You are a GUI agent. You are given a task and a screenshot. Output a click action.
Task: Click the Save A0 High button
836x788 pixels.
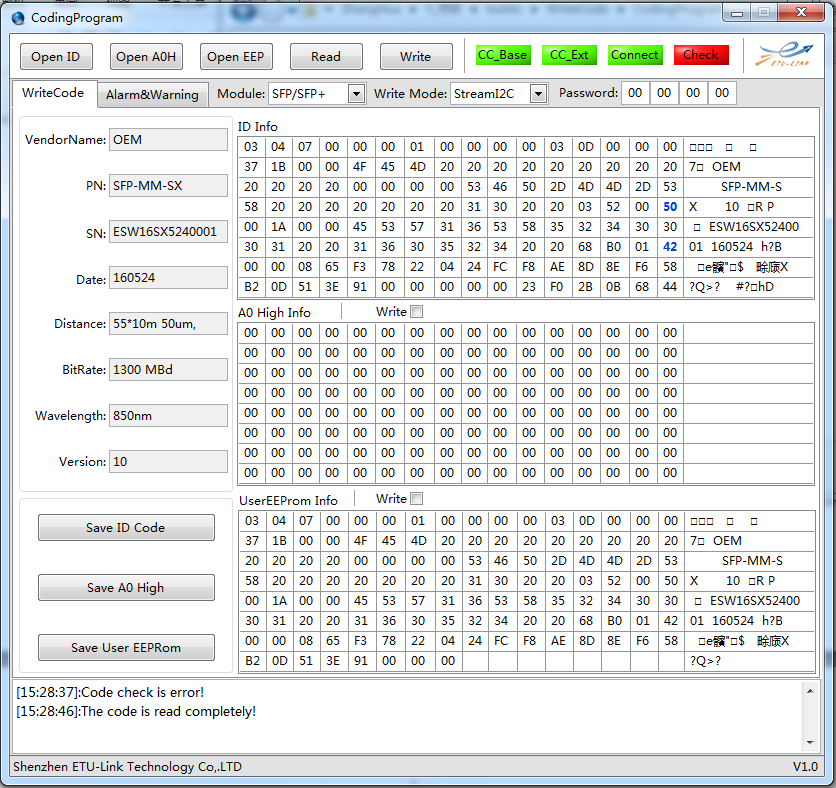tap(126, 588)
